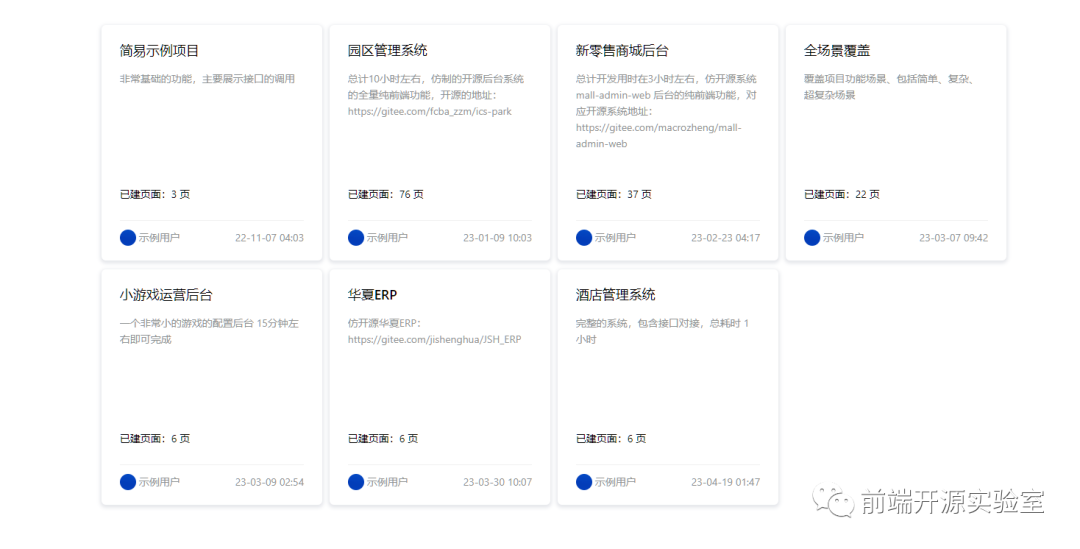Click the timestamp 23-04-19 01:47
Viewport: 1080px width, 549px height.
pyautogui.click(x=725, y=482)
